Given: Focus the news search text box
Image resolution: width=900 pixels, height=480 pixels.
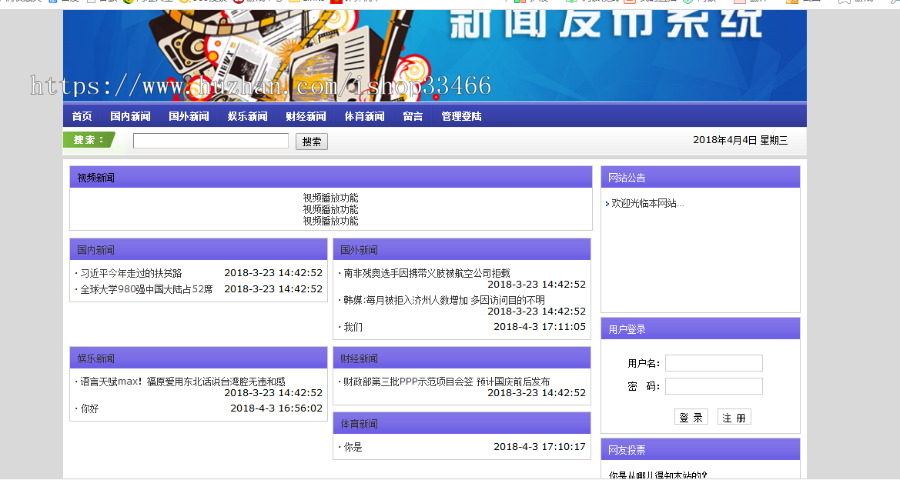Looking at the screenshot, I should click(x=211, y=141).
